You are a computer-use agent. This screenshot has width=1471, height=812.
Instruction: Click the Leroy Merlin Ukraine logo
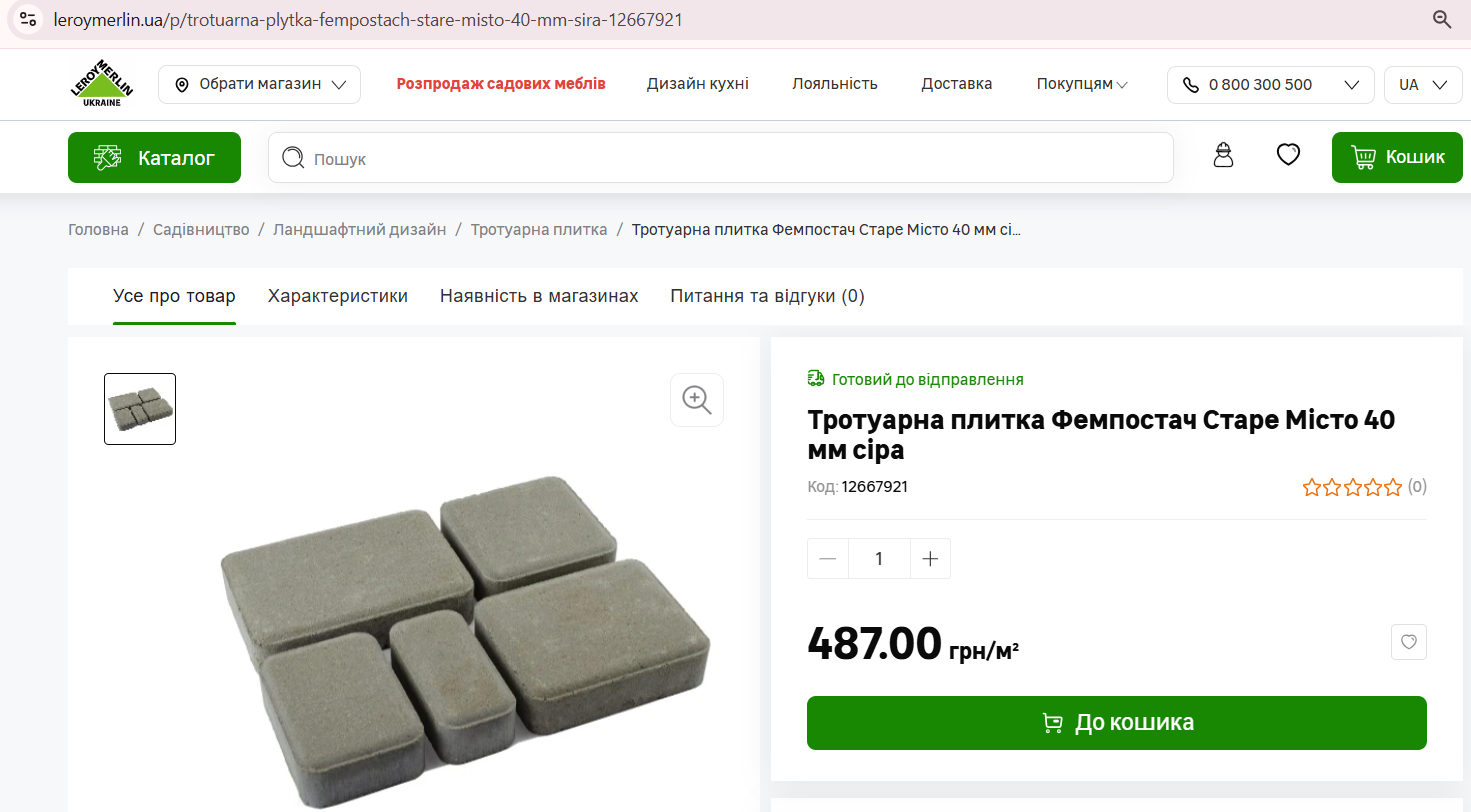(101, 84)
